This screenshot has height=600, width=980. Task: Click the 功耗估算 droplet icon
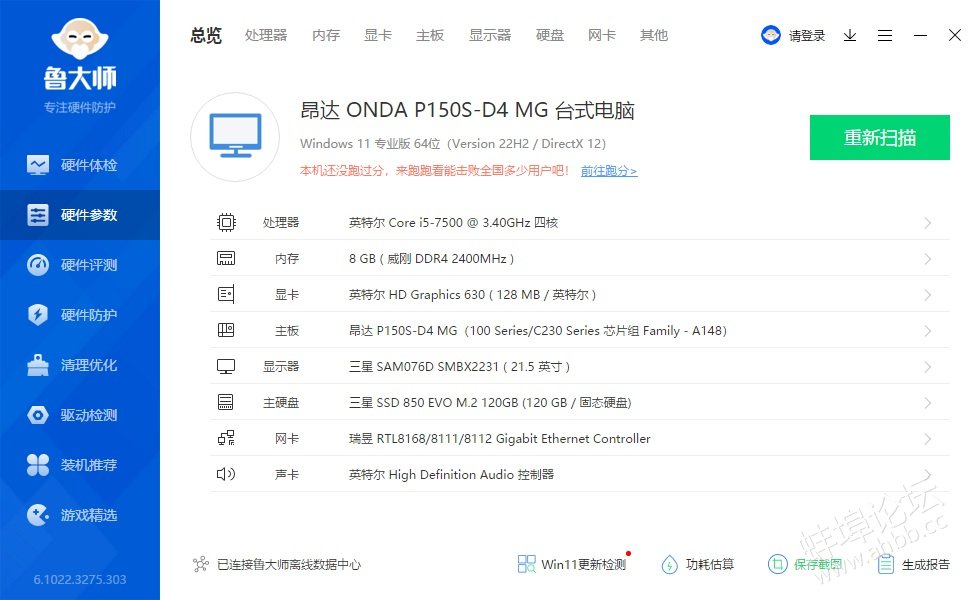pos(669,564)
